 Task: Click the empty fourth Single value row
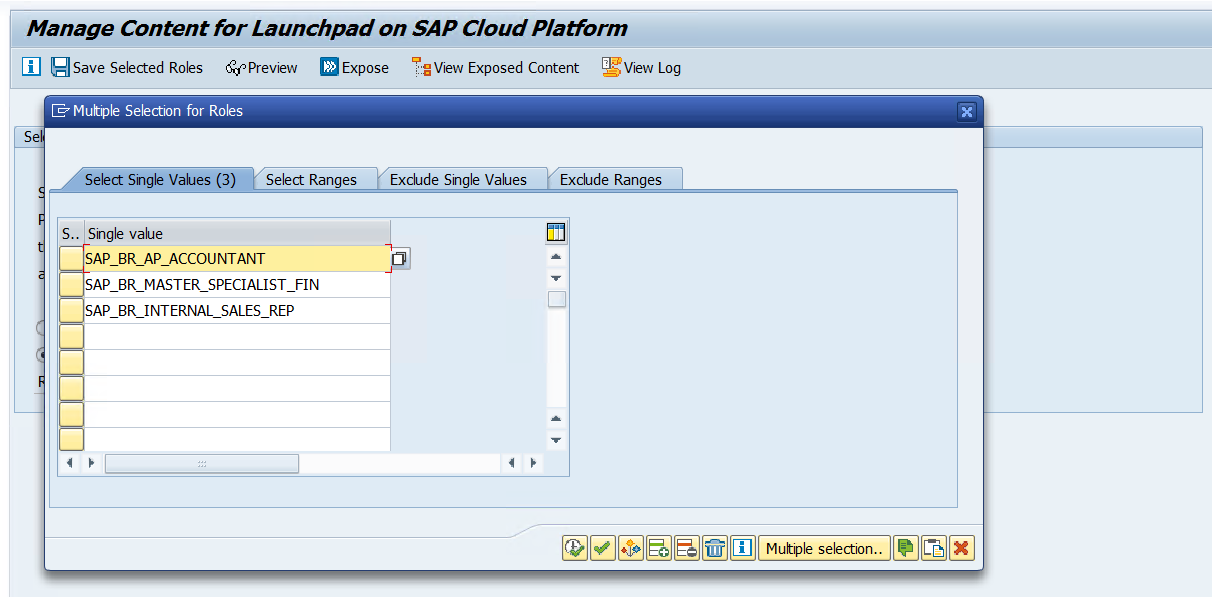click(237, 337)
